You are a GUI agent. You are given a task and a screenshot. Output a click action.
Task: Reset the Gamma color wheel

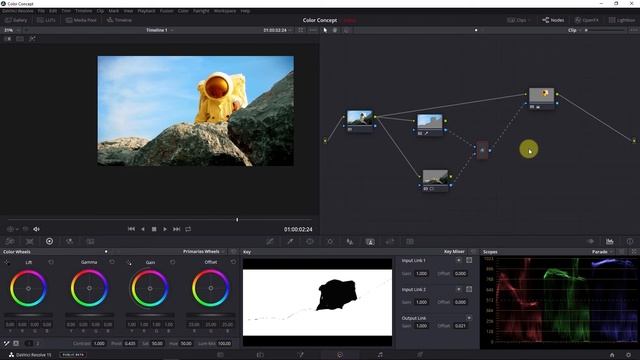112,262
